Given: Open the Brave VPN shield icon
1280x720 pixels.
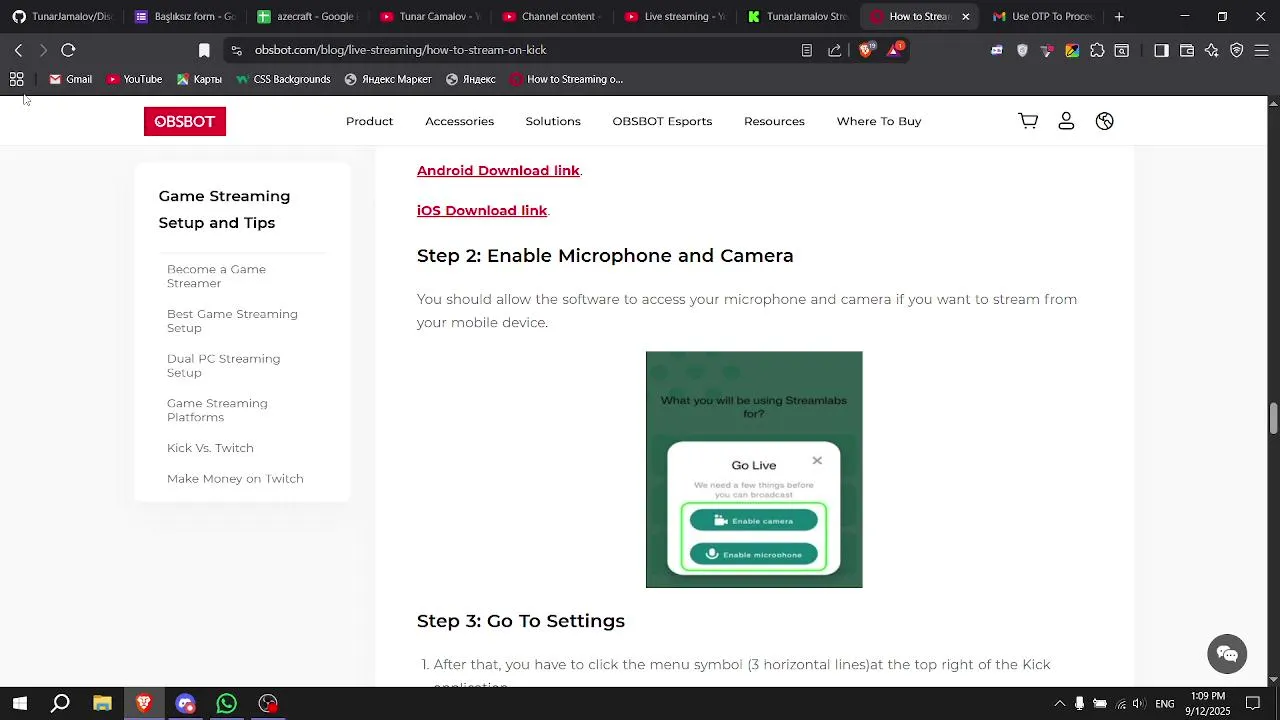Looking at the screenshot, I should [x=1237, y=50].
